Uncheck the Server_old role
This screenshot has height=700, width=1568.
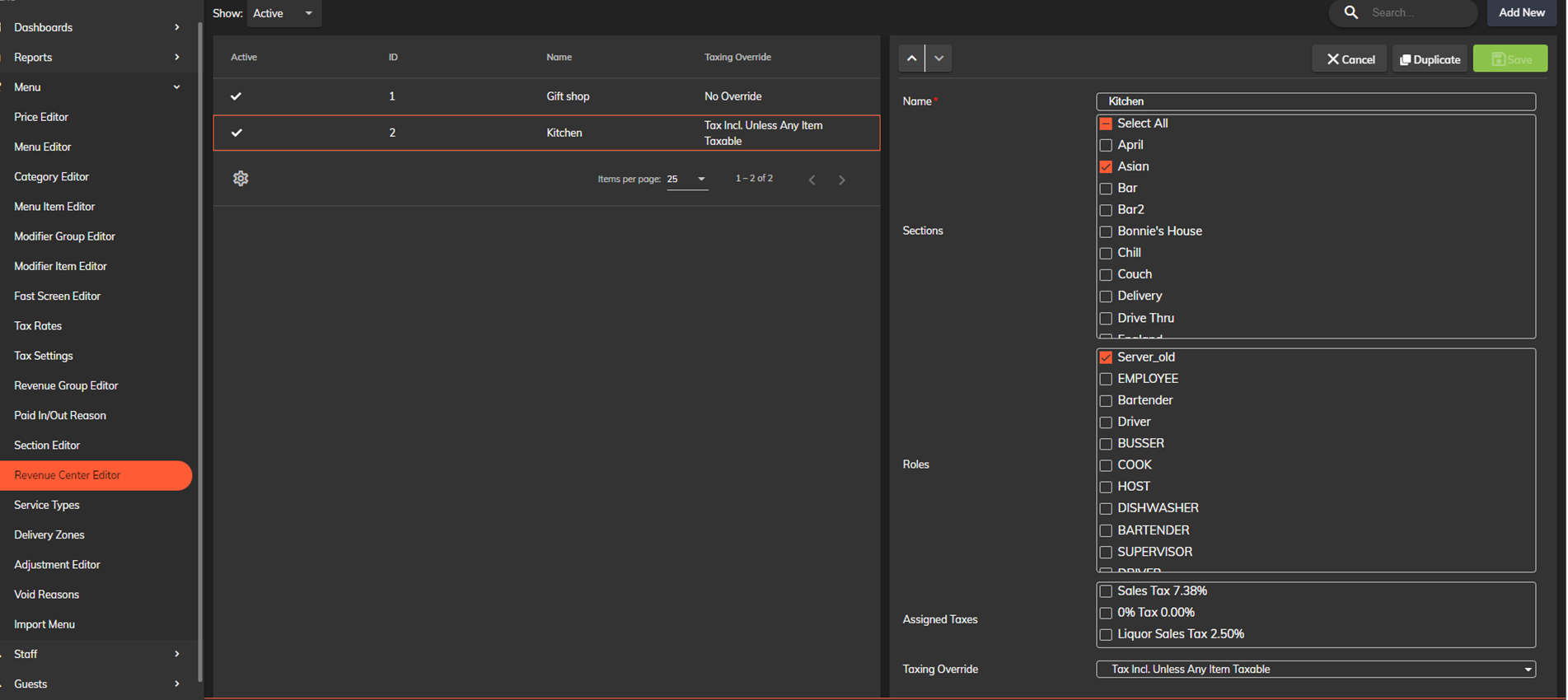[1106, 357]
